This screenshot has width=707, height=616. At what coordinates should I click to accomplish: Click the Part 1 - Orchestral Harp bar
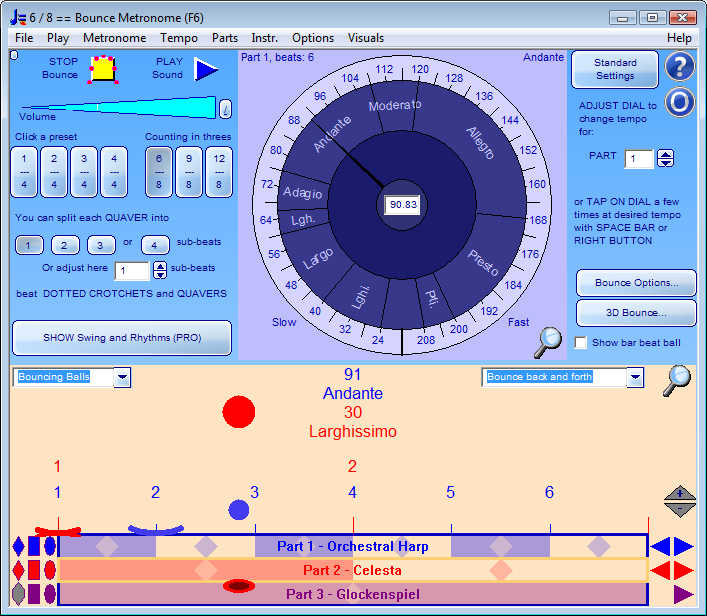(353, 546)
